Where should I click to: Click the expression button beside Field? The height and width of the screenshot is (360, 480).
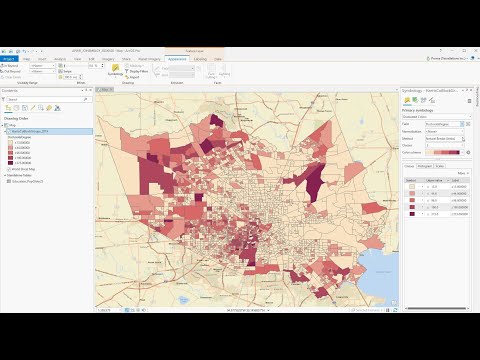[468, 124]
